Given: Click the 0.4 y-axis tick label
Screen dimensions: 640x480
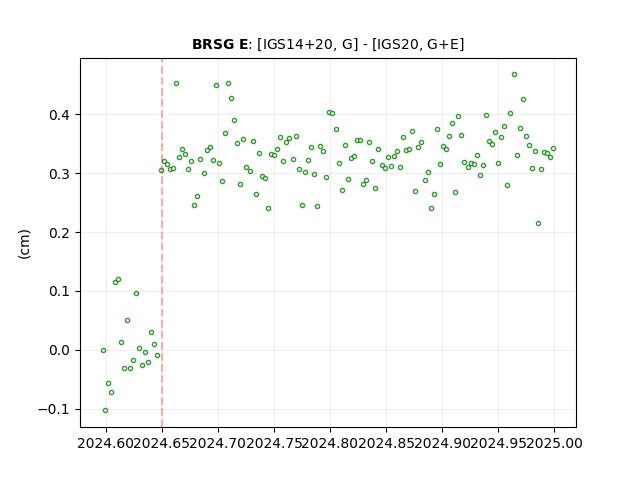Looking at the screenshot, I should (60, 115).
